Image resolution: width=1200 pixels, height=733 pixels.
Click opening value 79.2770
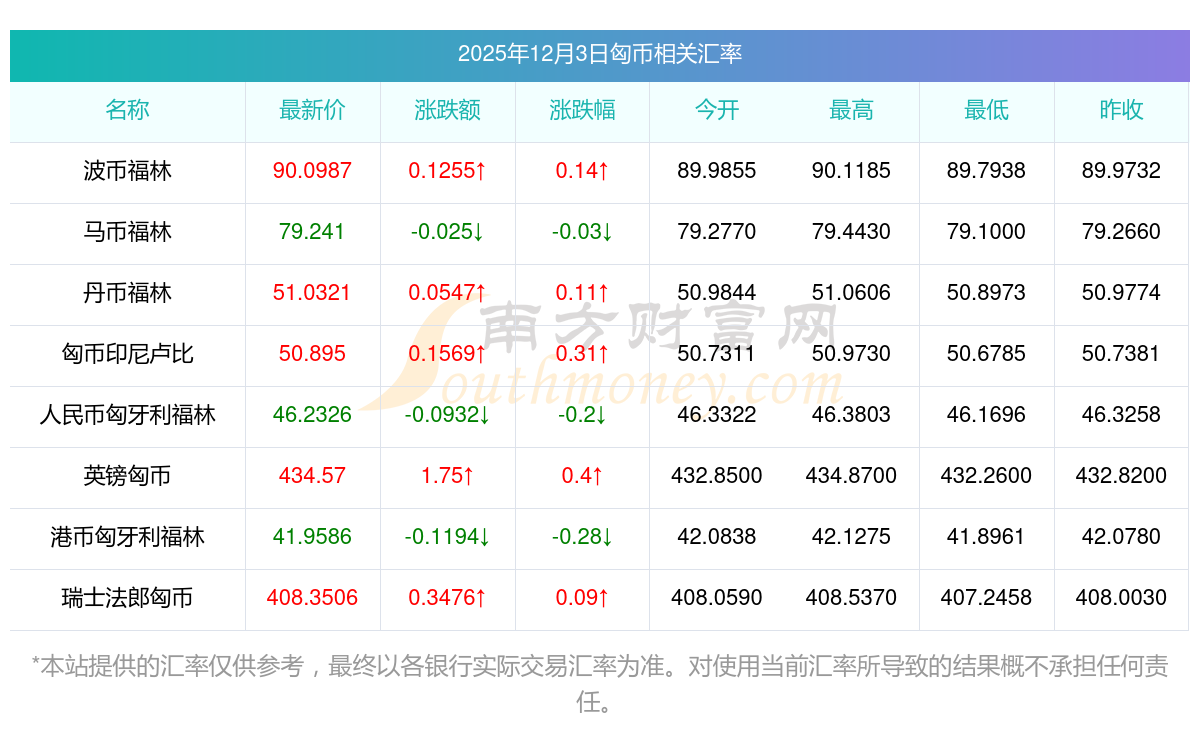pyautogui.click(x=717, y=232)
